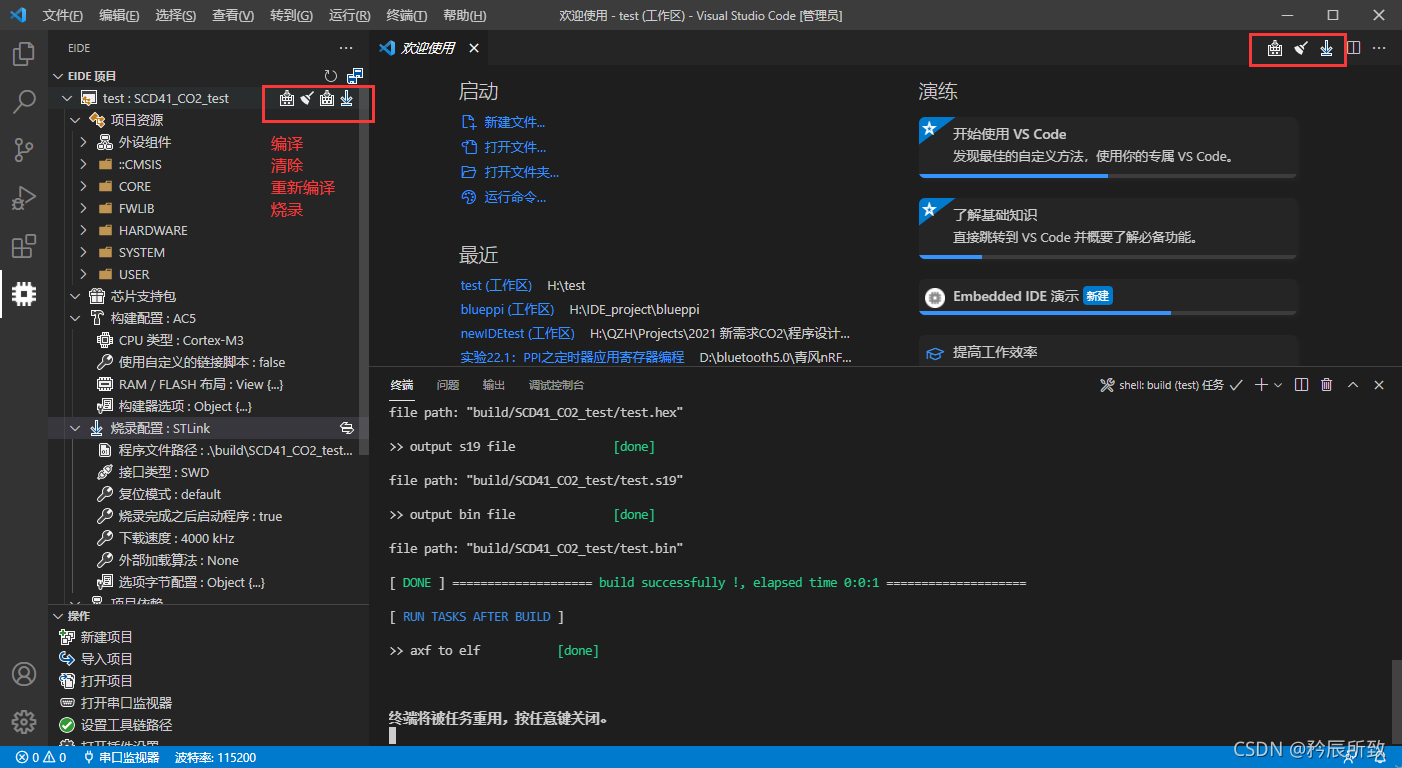Click the 运行命令... link
The height and width of the screenshot is (768, 1402).
tap(515, 197)
